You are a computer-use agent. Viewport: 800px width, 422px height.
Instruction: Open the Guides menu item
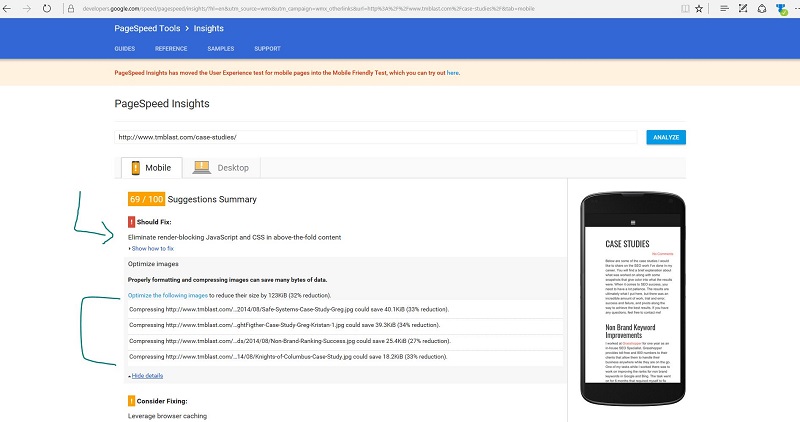[x=124, y=49]
